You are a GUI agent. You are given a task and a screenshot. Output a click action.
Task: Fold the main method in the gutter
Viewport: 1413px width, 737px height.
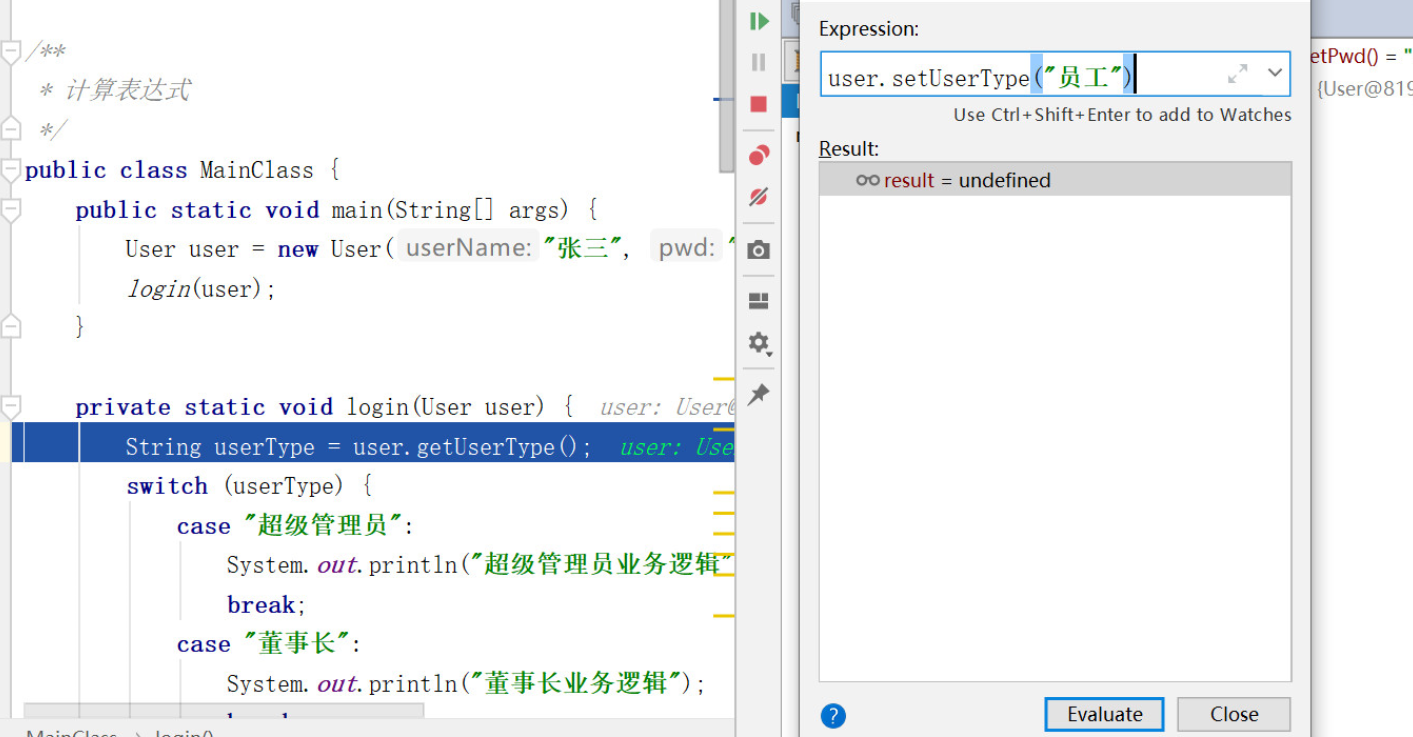pyautogui.click(x=10, y=210)
